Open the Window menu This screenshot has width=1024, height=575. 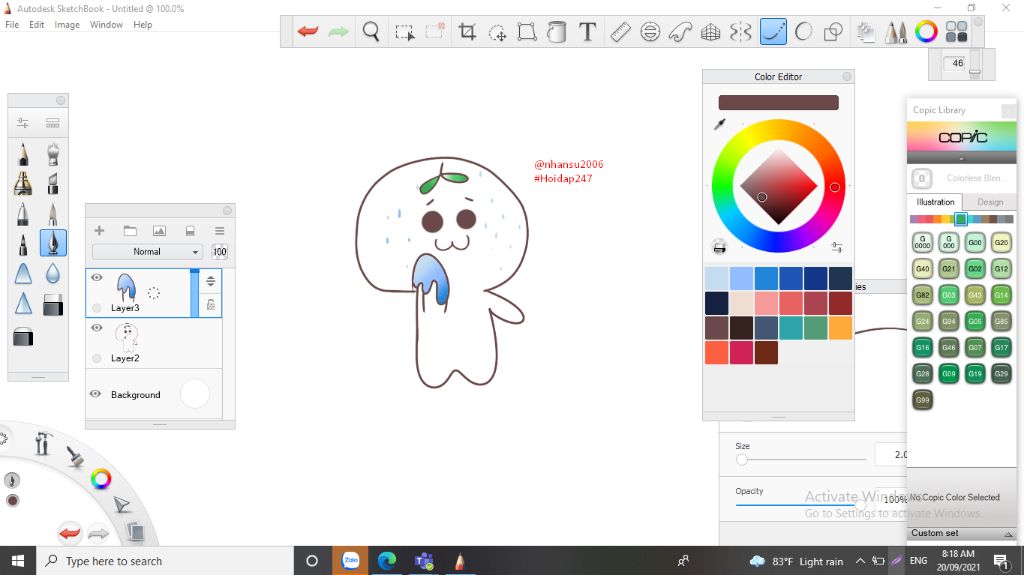pyautogui.click(x=106, y=24)
